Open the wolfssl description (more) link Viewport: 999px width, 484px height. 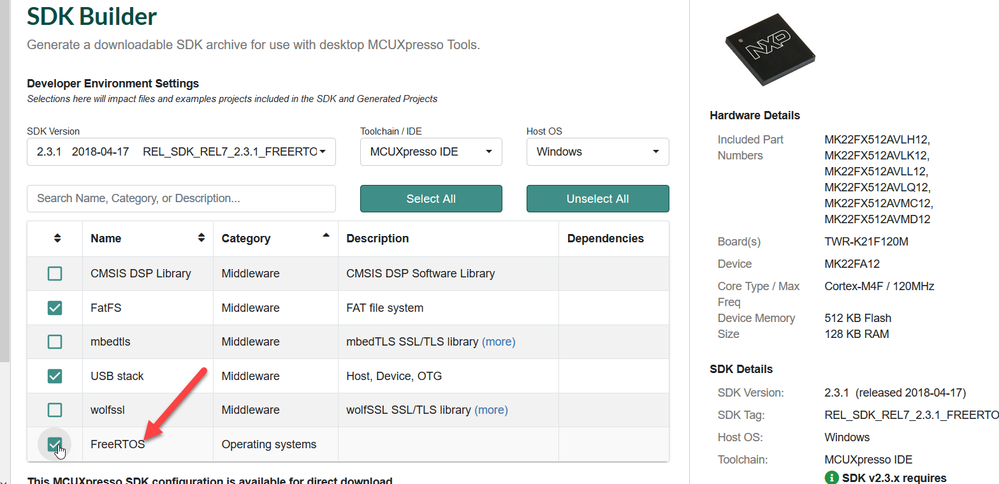pyautogui.click(x=491, y=409)
